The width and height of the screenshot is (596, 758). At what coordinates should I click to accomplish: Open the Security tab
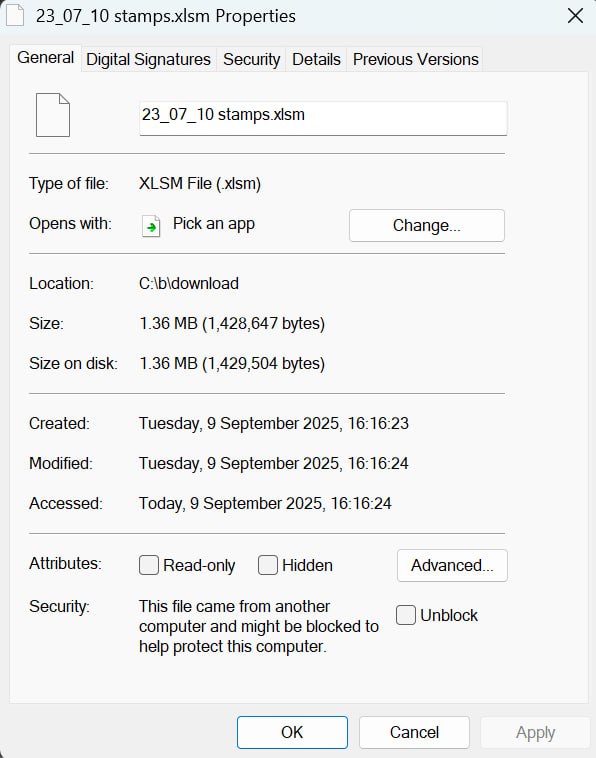coord(251,59)
